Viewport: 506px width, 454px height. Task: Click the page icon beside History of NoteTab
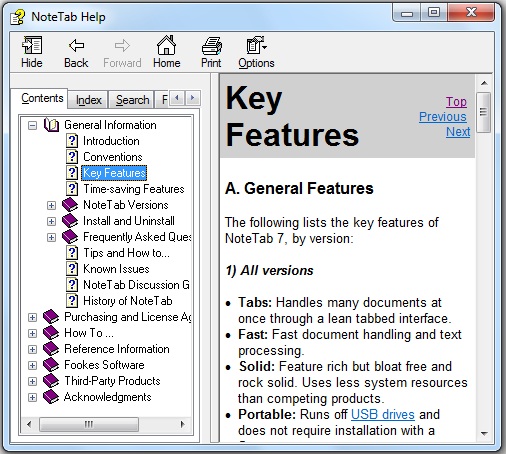click(72, 301)
